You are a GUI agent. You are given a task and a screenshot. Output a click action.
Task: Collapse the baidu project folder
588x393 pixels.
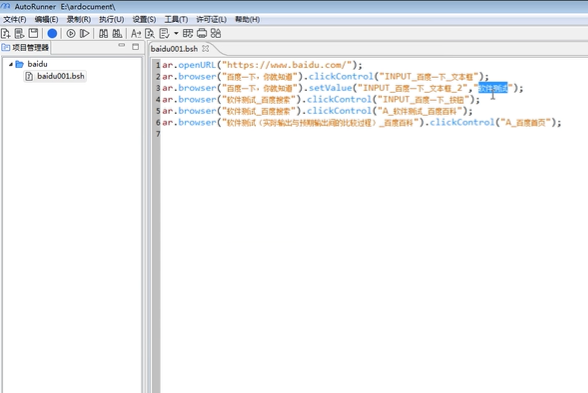pos(11,64)
